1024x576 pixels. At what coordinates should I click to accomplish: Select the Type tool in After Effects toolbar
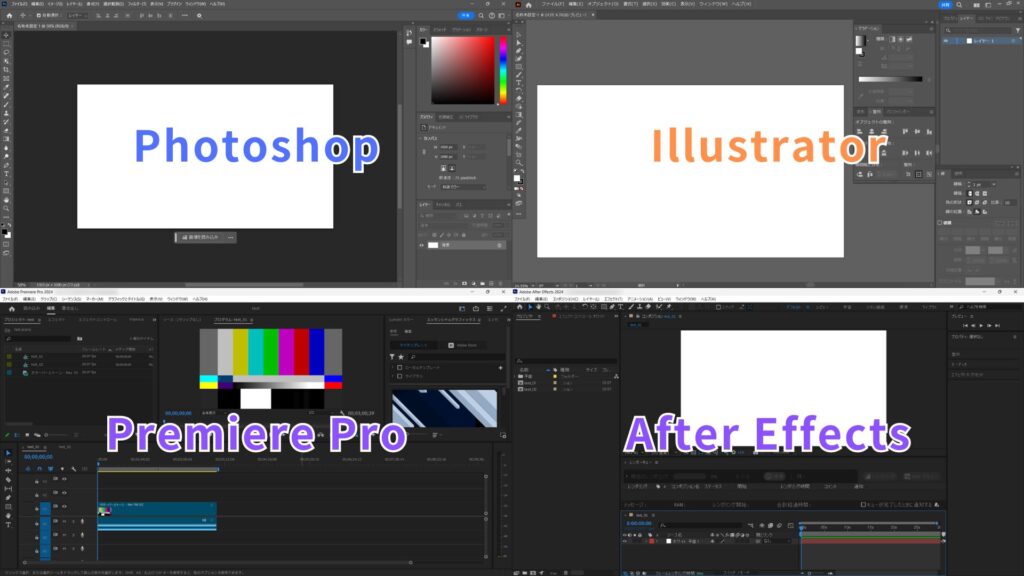point(620,307)
